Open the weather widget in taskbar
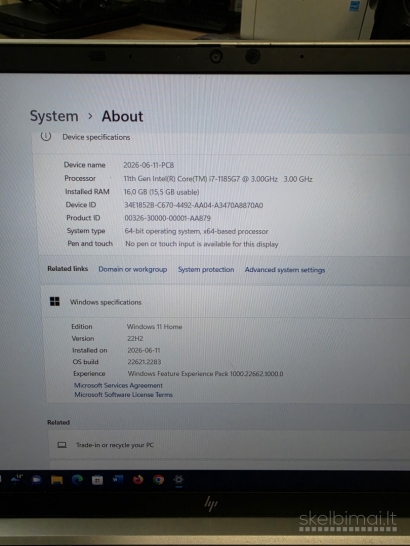The height and width of the screenshot is (546, 410). [16, 479]
